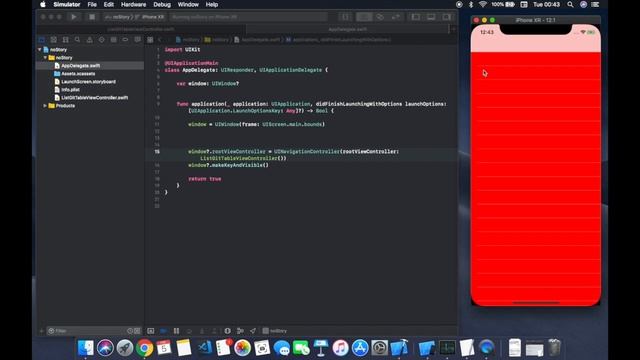Open the Apple menu
This screenshot has width=640, height=360.
[43, 4]
